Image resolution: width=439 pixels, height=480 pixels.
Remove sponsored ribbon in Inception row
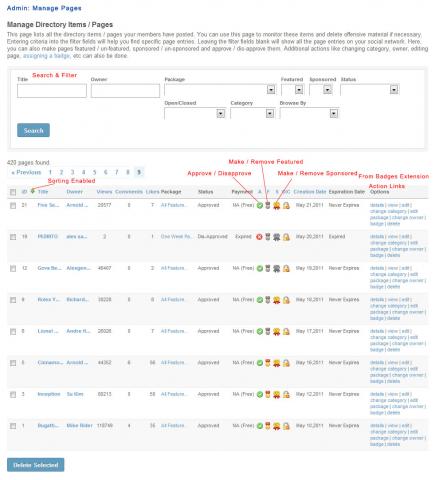[x=276, y=394]
